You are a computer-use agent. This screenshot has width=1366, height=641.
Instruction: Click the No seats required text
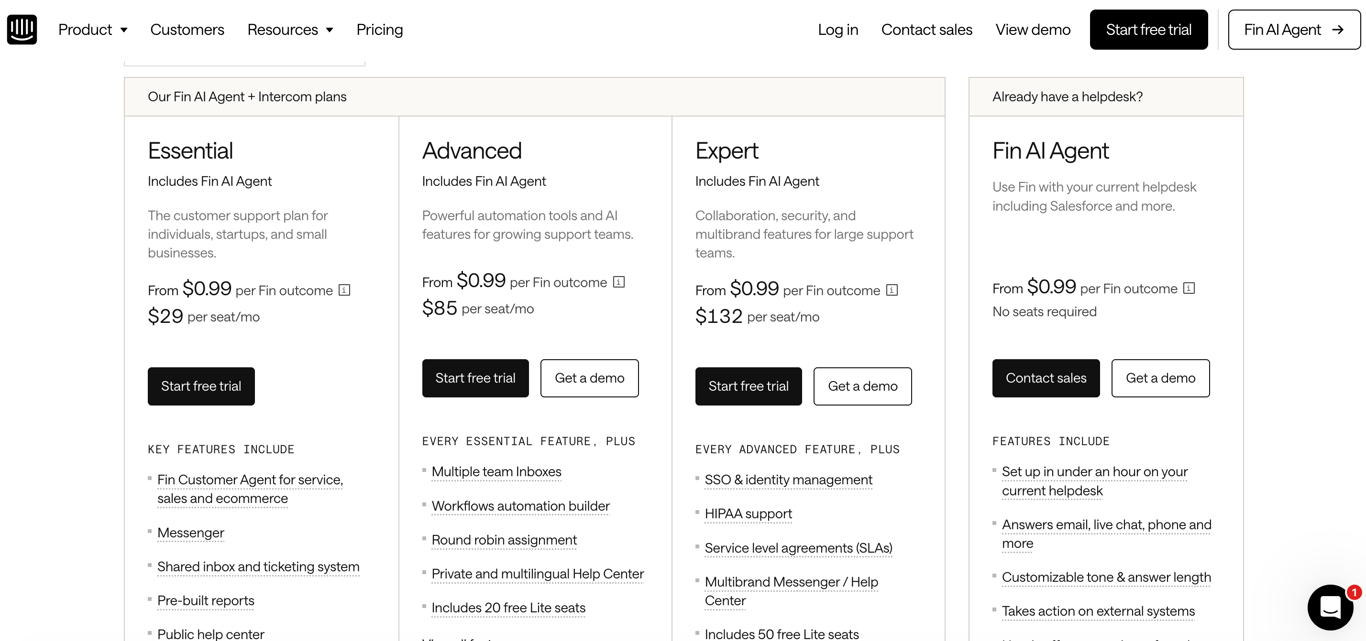pyautogui.click(x=1044, y=312)
